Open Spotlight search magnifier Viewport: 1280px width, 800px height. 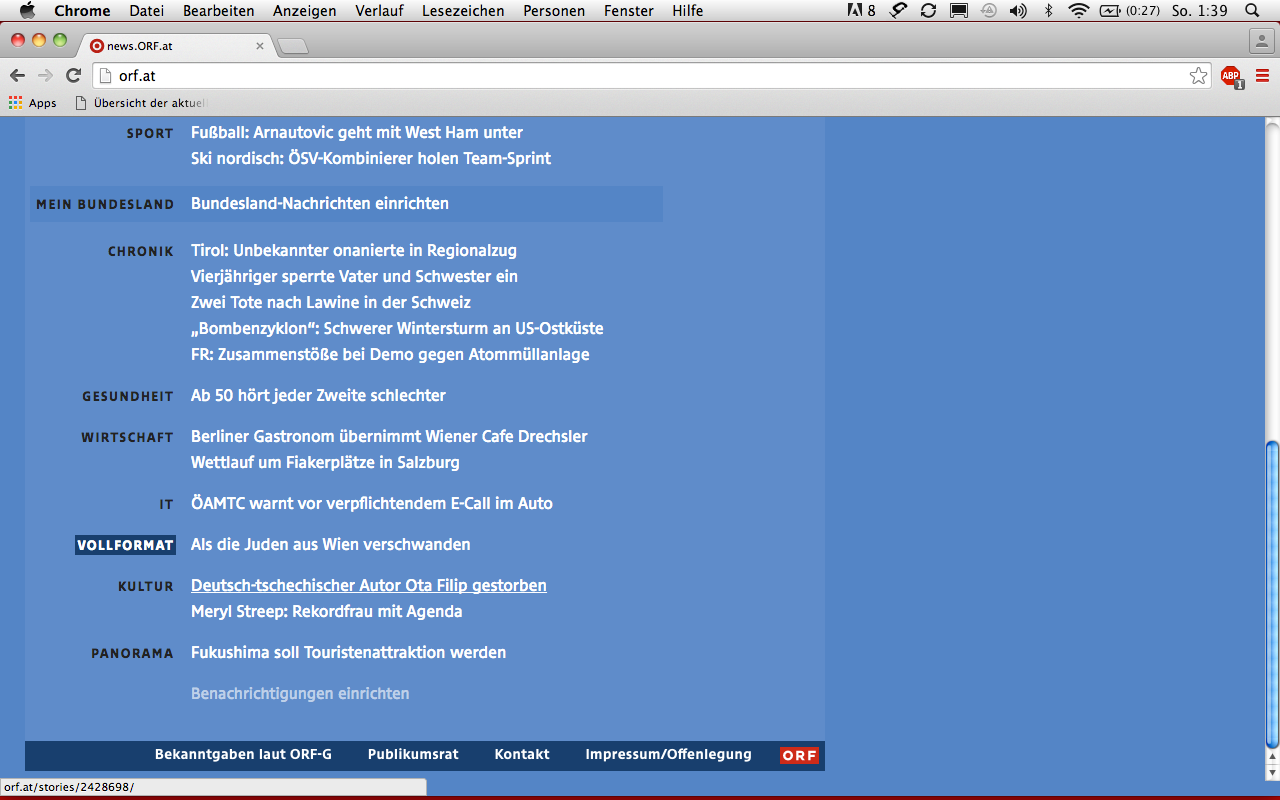pos(1252,11)
